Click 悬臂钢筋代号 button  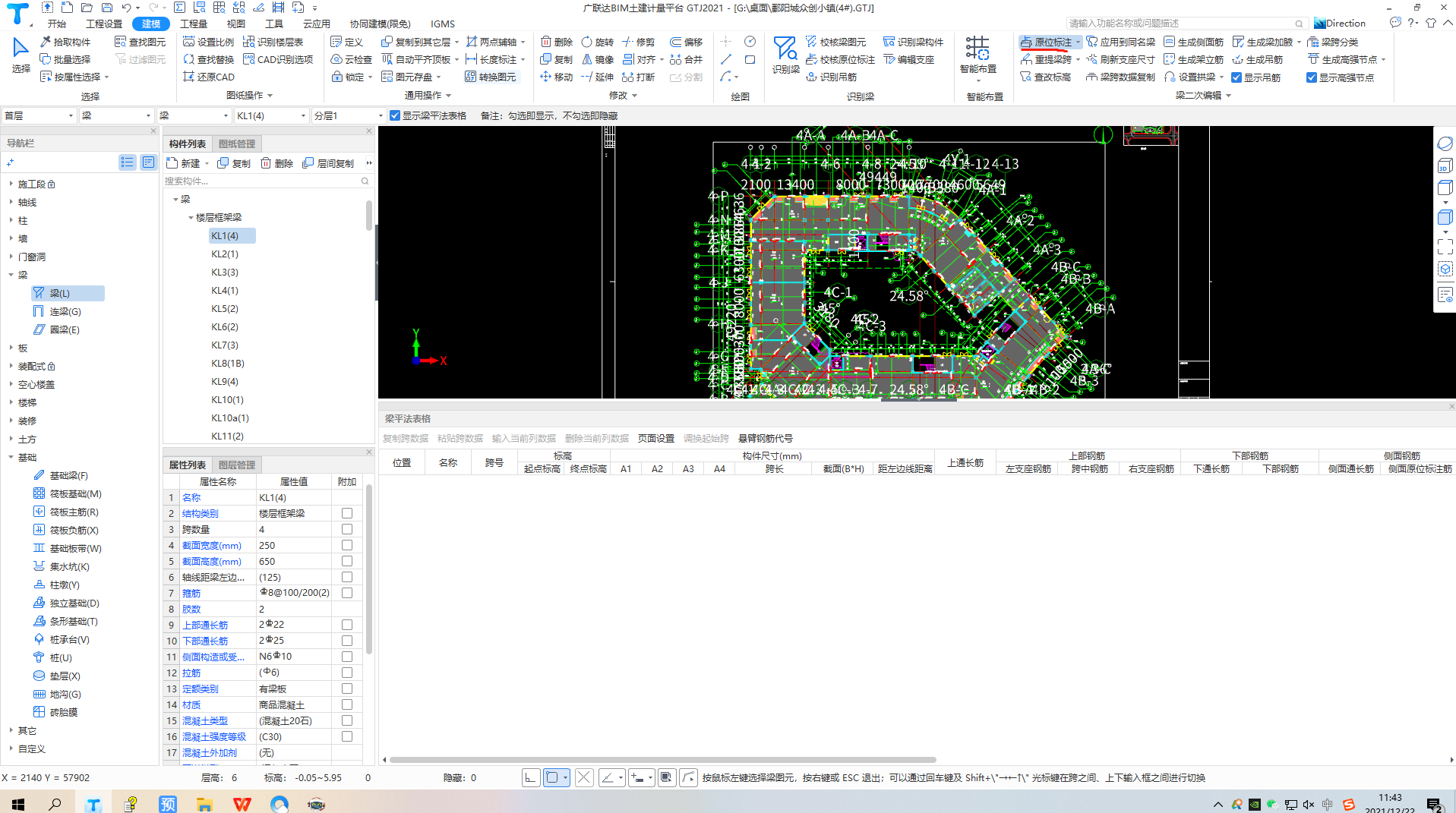click(x=765, y=438)
